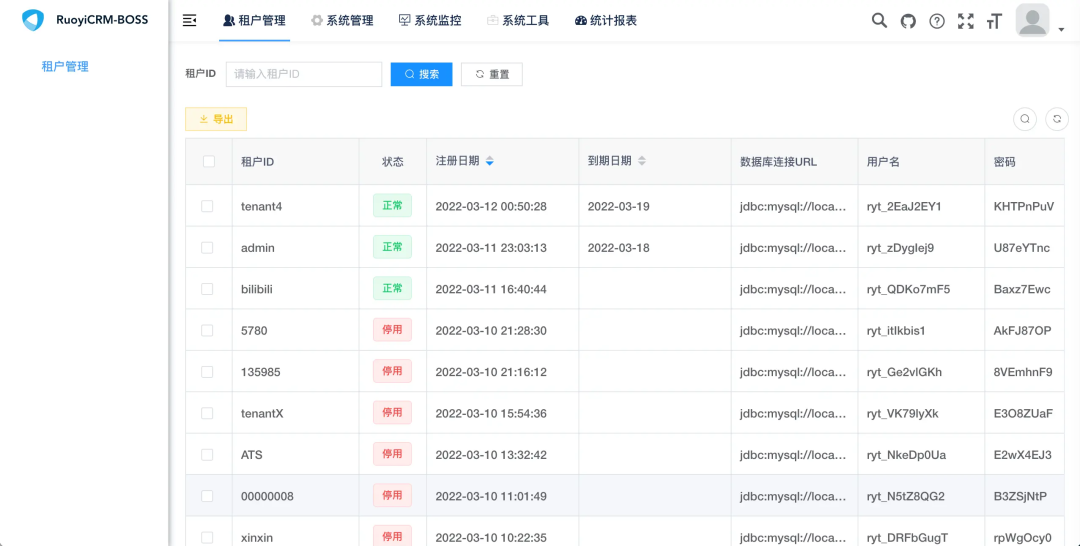Tick the checkbox for bilibili row

point(208,289)
